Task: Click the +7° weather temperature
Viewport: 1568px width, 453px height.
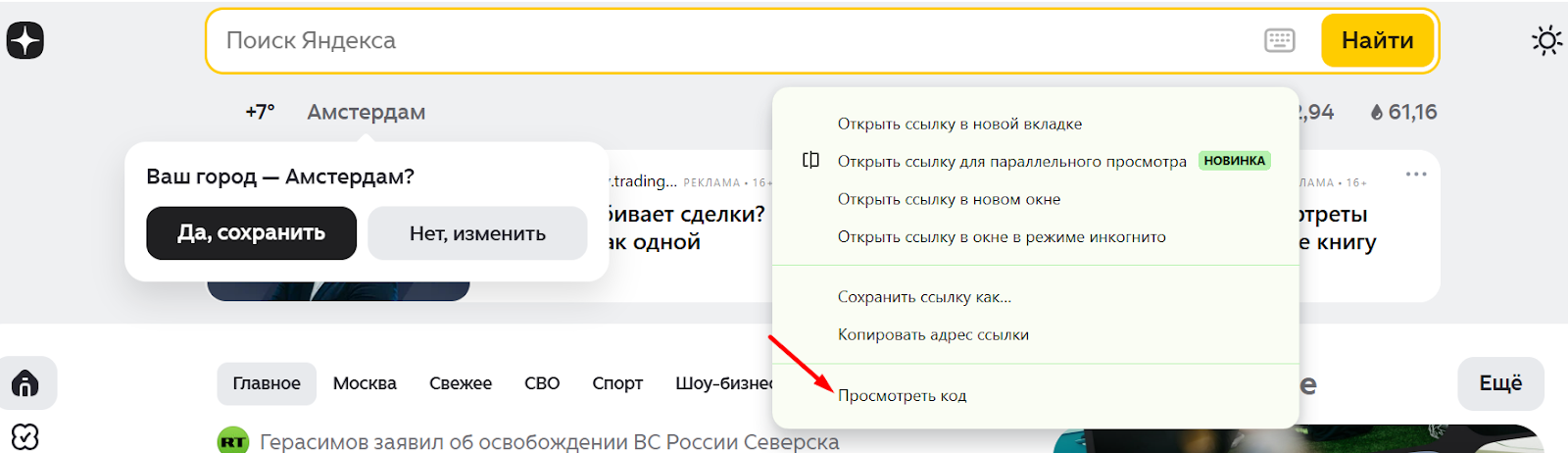Action: pos(260,112)
